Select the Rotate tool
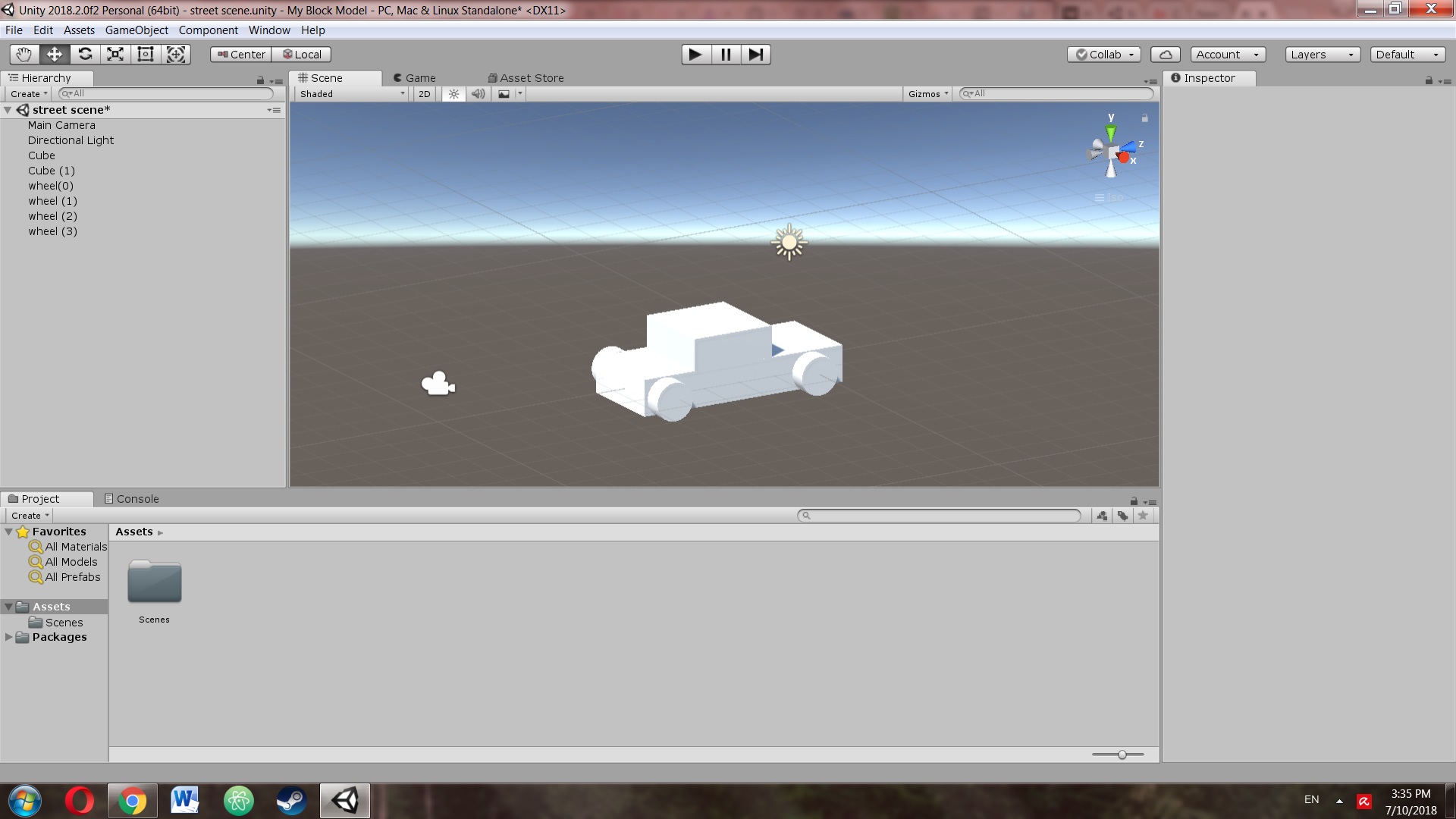 pos(85,55)
